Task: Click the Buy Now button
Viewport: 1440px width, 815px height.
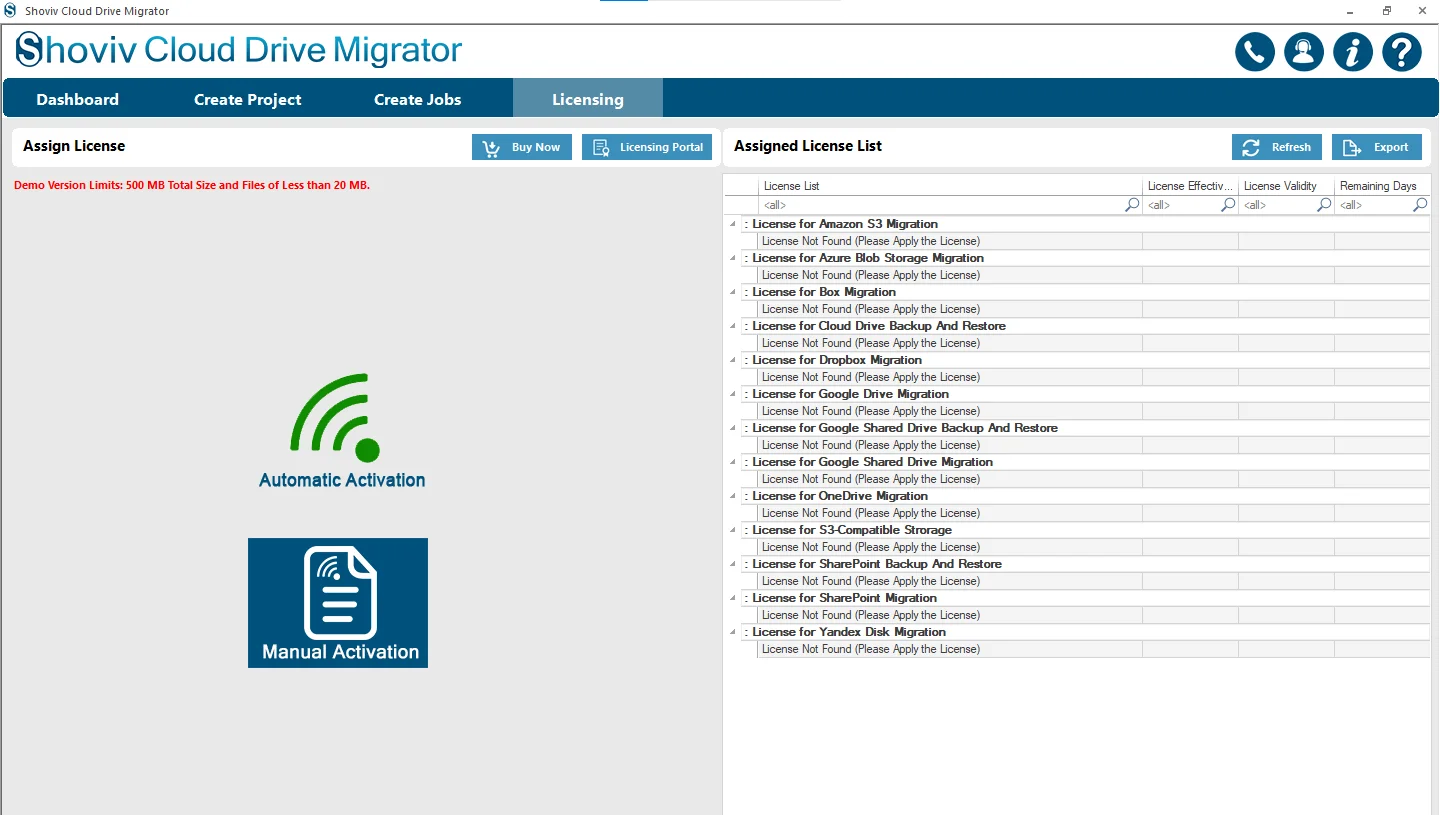Action: tap(522, 147)
